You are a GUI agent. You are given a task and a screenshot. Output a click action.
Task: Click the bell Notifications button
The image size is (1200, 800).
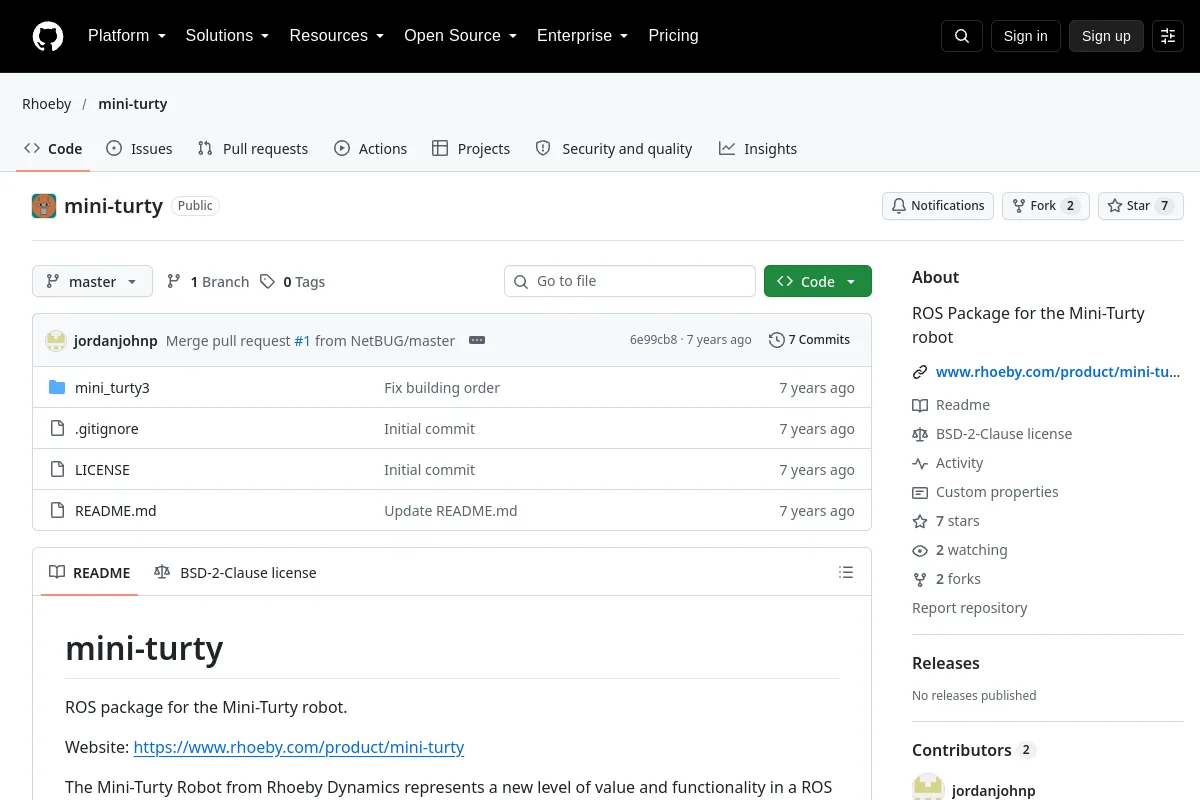pos(938,206)
